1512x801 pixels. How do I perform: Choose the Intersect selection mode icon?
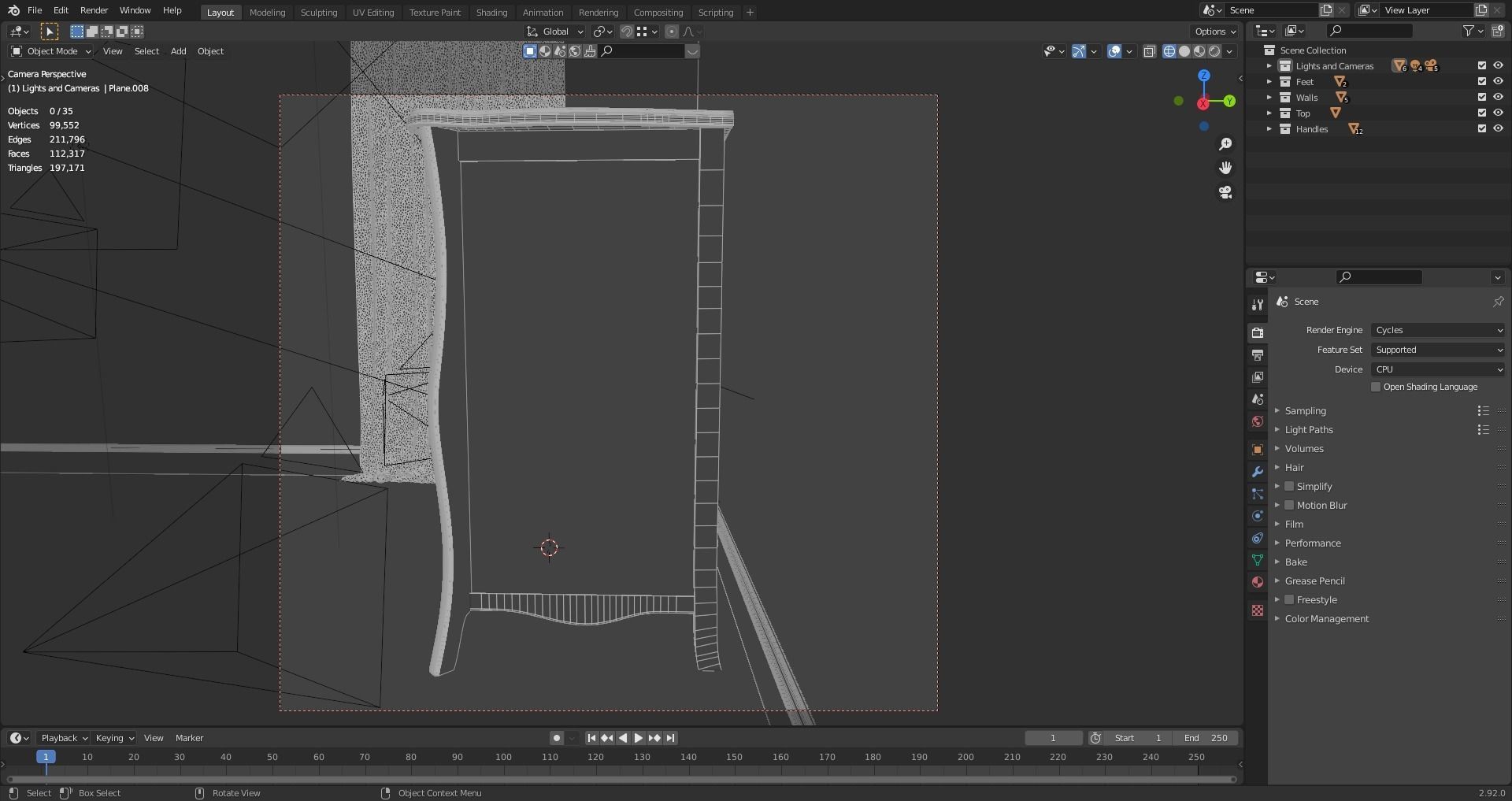point(137,32)
